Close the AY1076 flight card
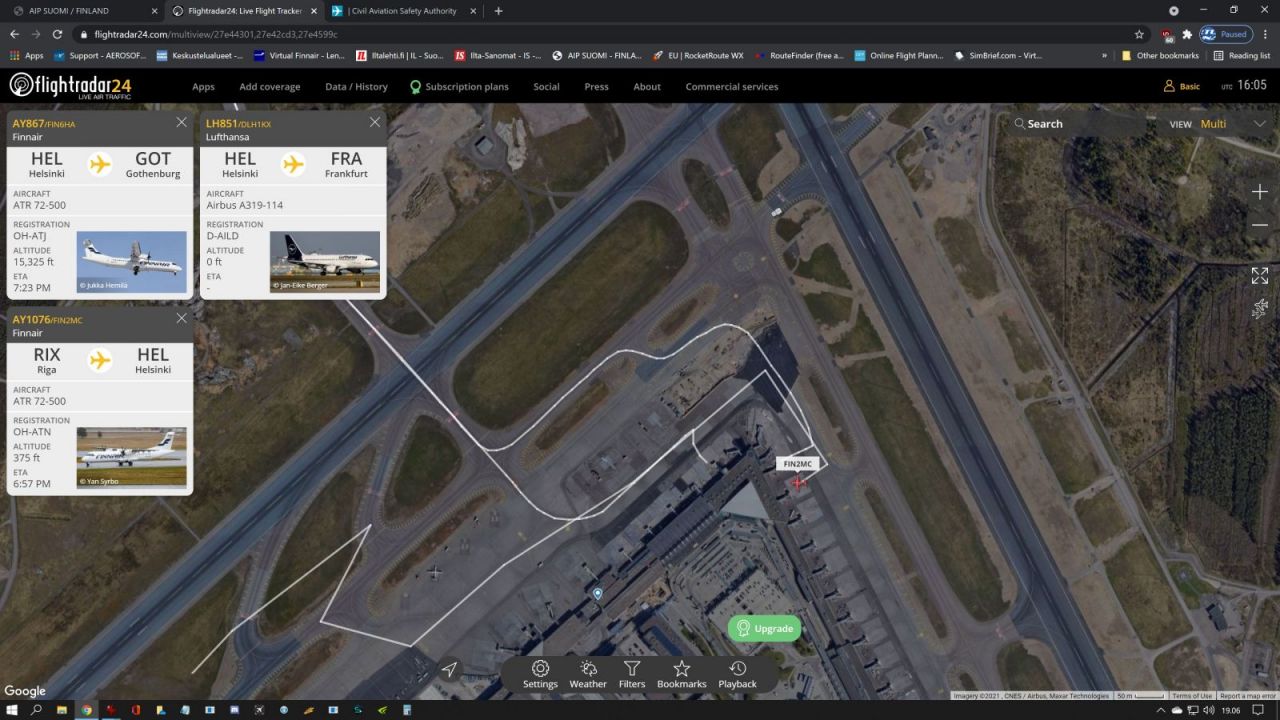 coord(181,318)
